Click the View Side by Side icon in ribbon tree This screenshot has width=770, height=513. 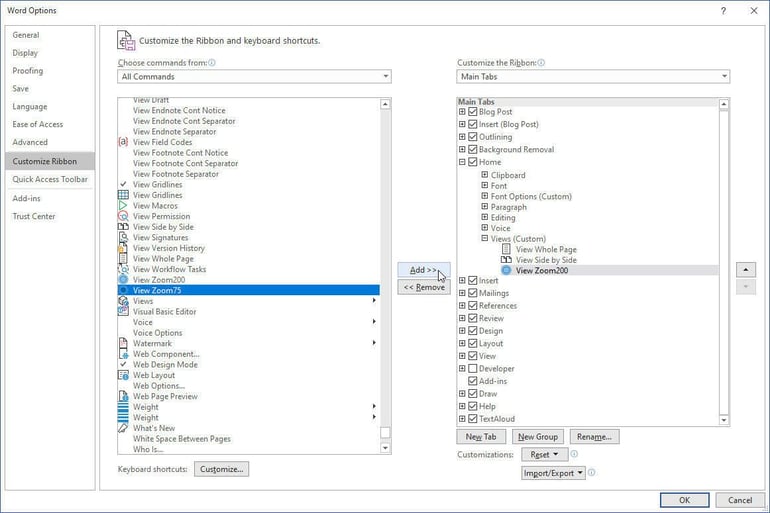coord(506,260)
